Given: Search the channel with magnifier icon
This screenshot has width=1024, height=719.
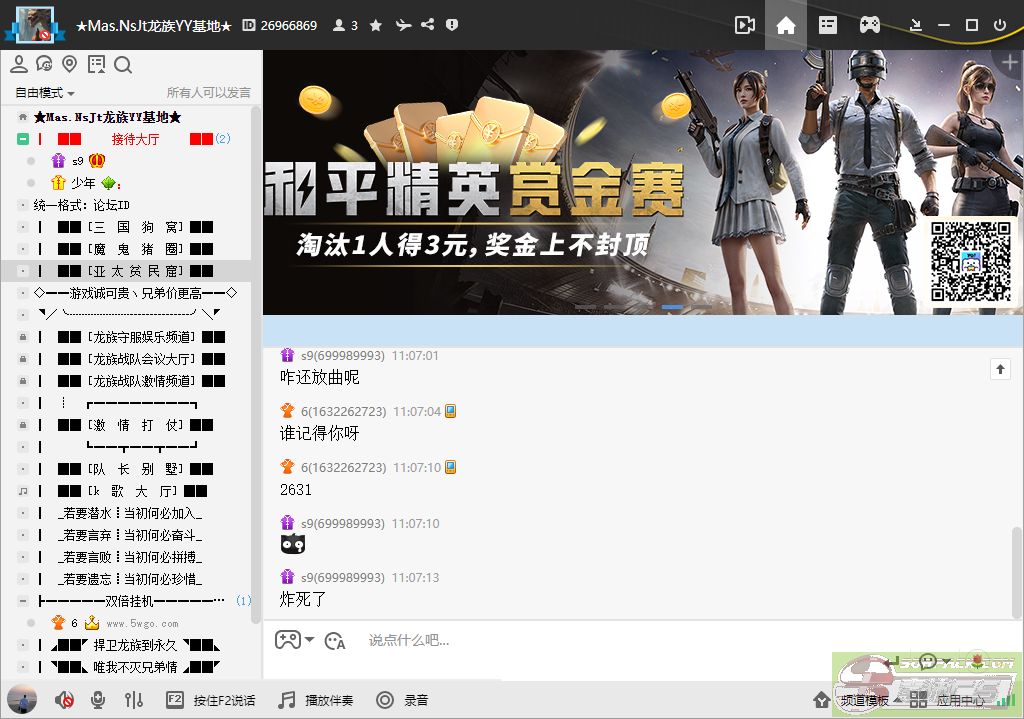Looking at the screenshot, I should click(123, 64).
